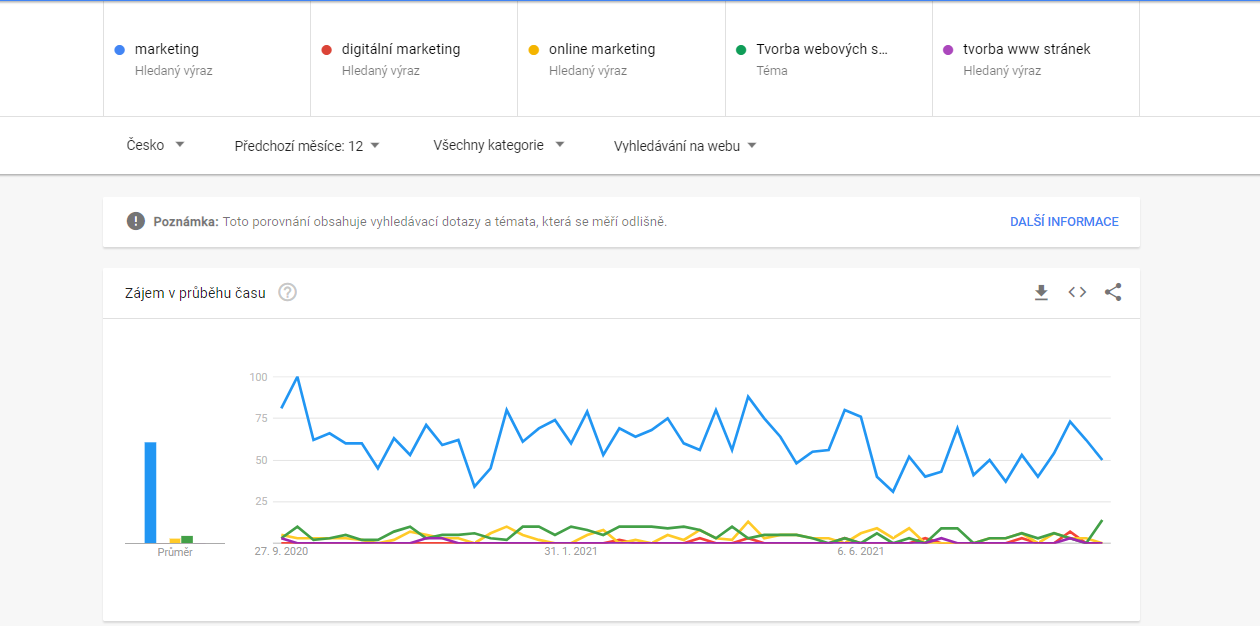
Task: Click the yellow dot for online marketing
Action: [534, 49]
